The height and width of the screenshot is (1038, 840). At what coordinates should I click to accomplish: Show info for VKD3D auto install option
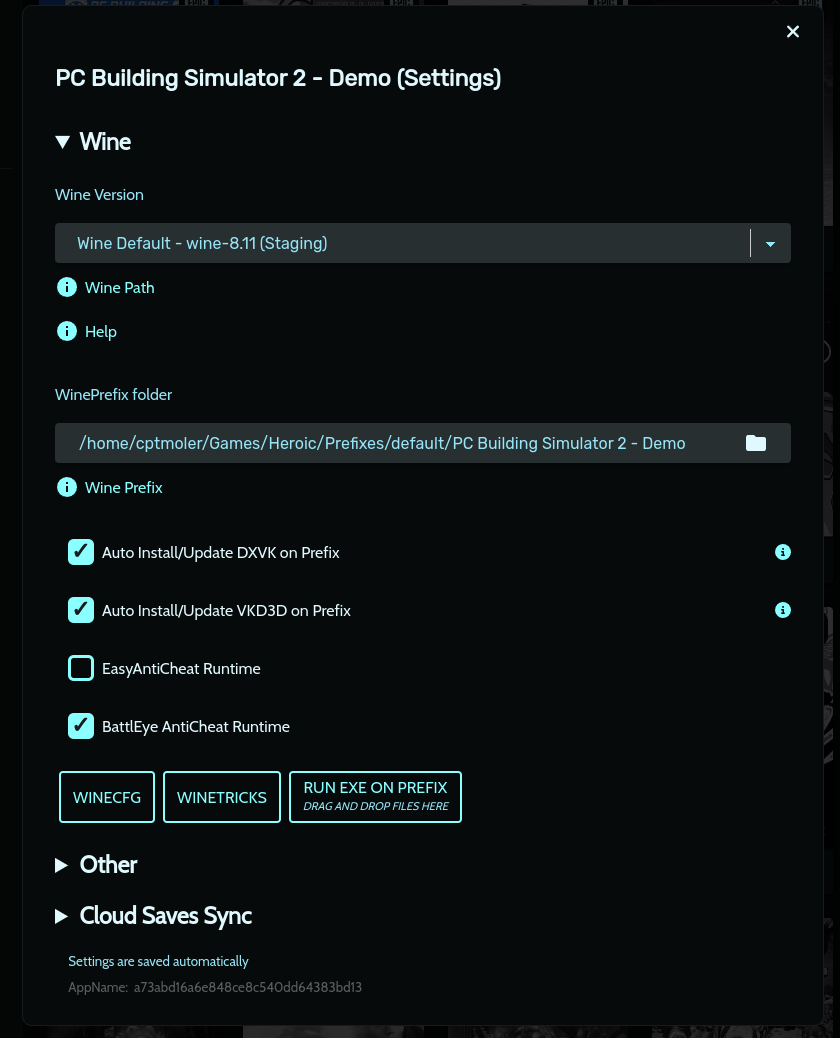(x=782, y=610)
